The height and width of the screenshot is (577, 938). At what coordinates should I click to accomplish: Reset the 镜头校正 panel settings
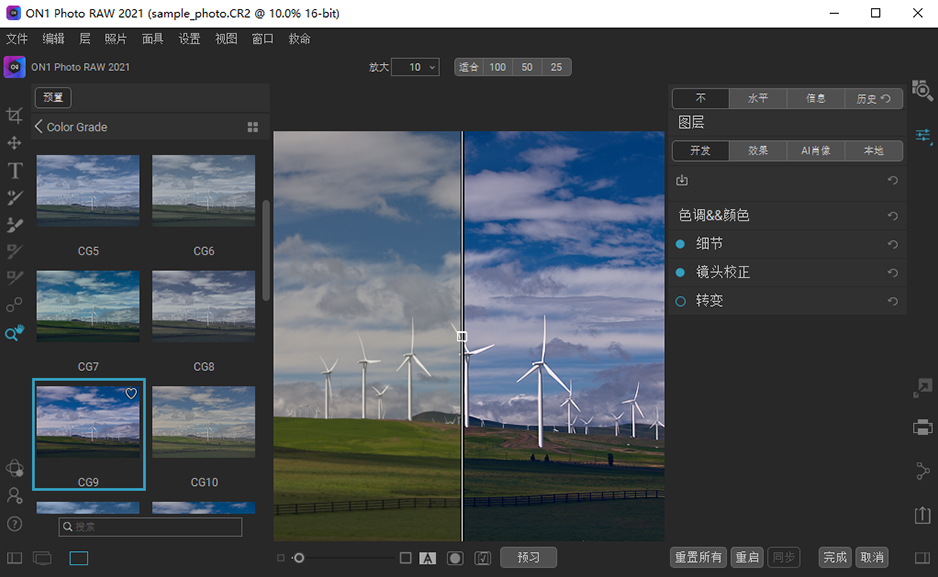coord(893,273)
